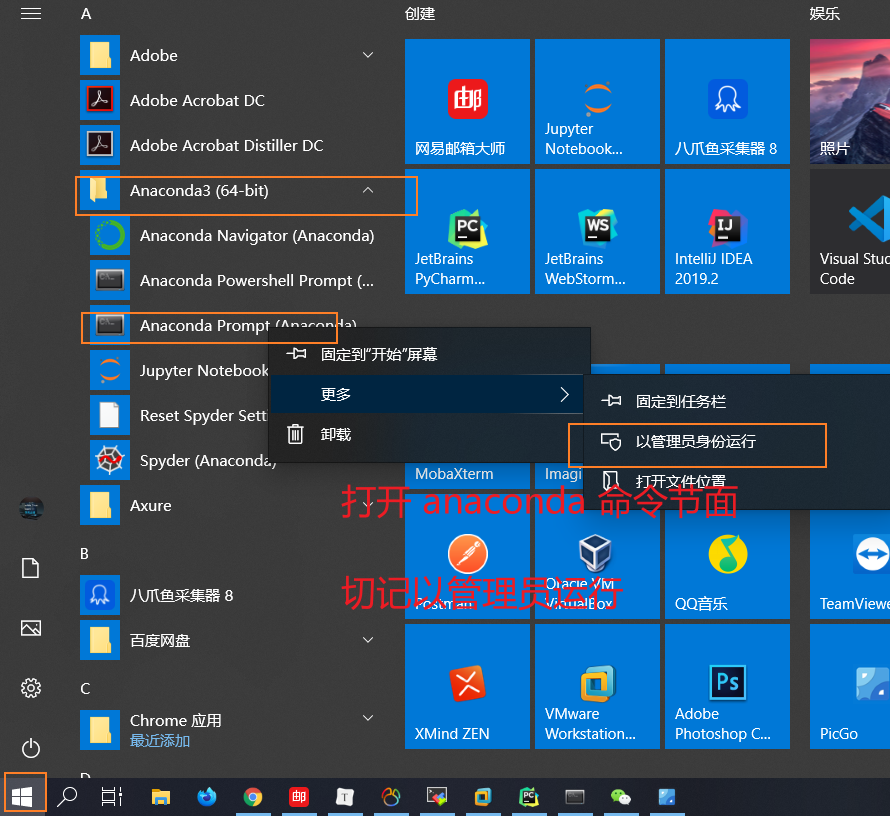Click the Windows Start button
The image size is (890, 816).
[22, 797]
